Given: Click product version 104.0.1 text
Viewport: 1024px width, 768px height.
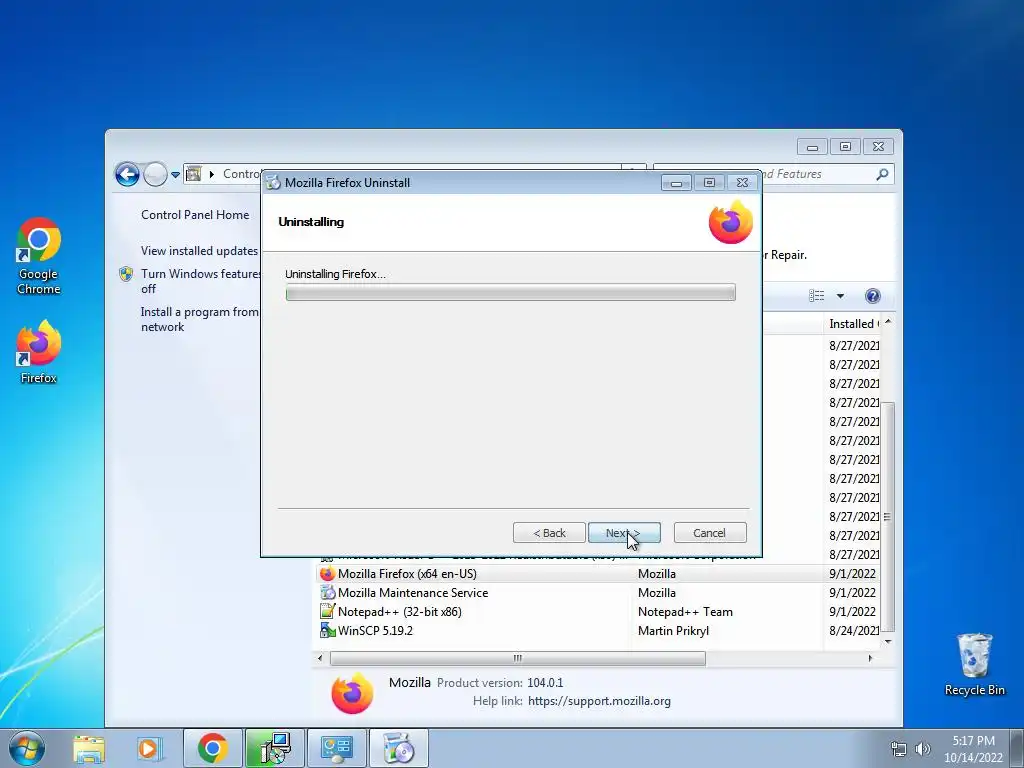Looking at the screenshot, I should tap(545, 682).
